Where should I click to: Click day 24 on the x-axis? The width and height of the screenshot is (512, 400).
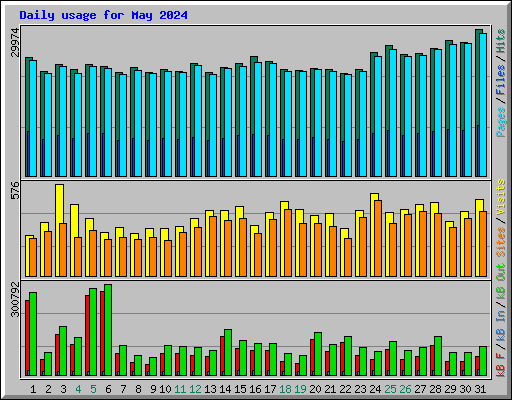pos(375,389)
